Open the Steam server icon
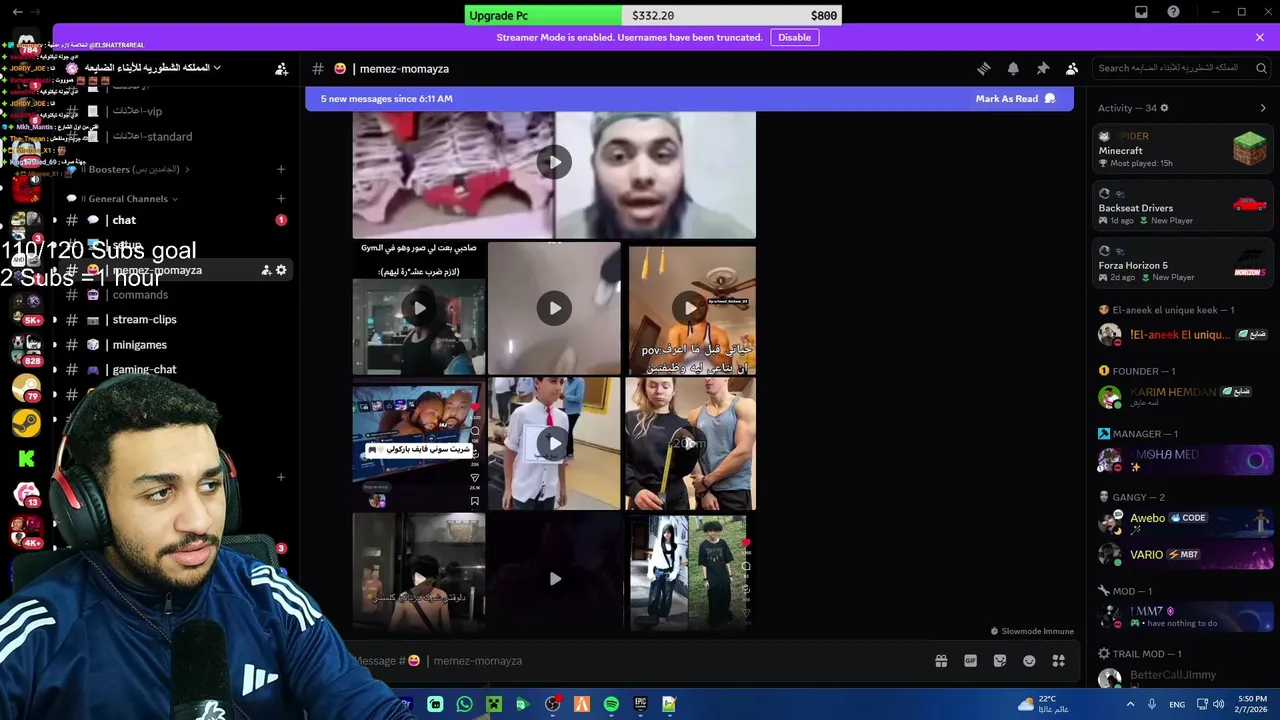This screenshot has height=720, width=1280. [x=26, y=423]
